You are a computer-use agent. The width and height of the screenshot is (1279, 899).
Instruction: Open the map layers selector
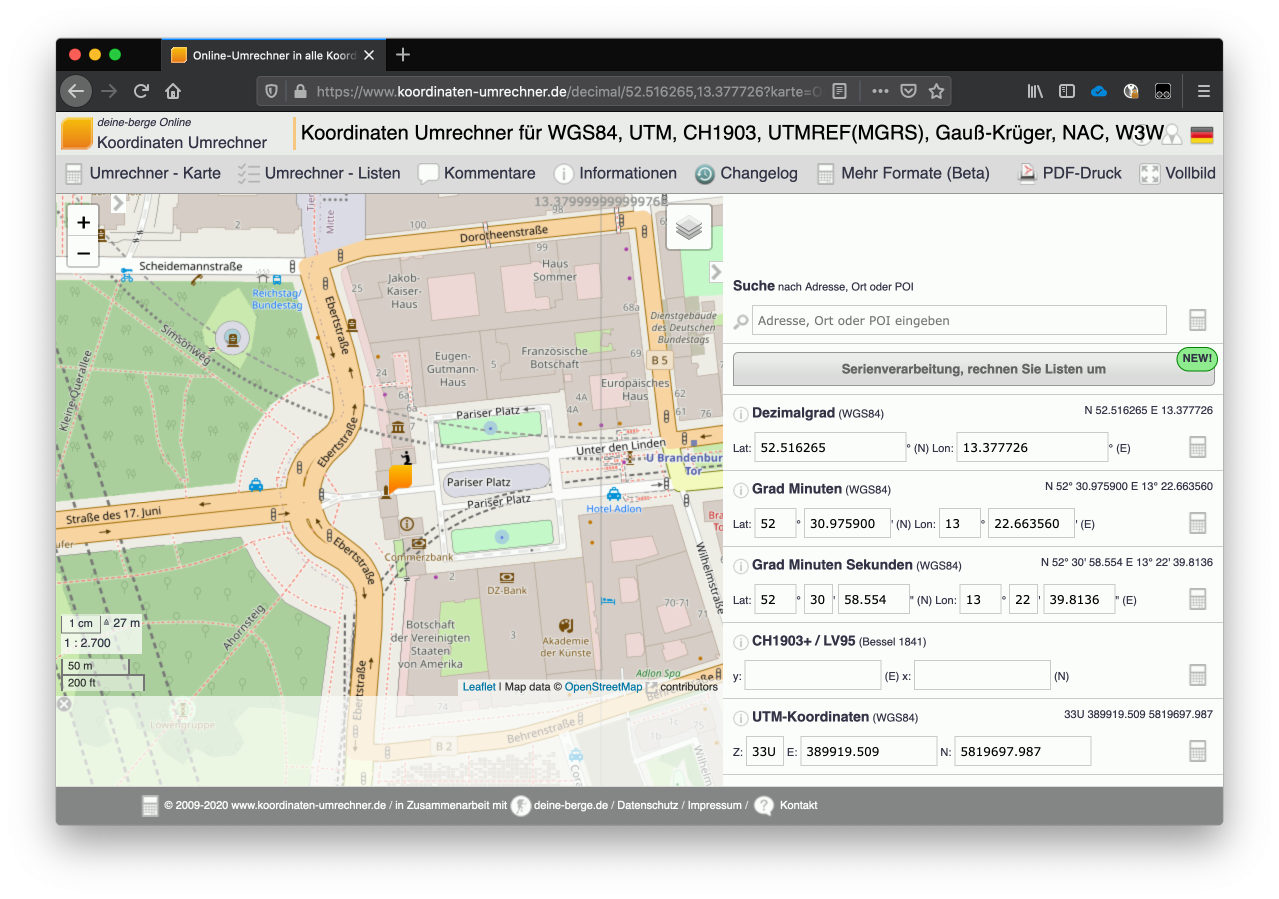(x=689, y=227)
